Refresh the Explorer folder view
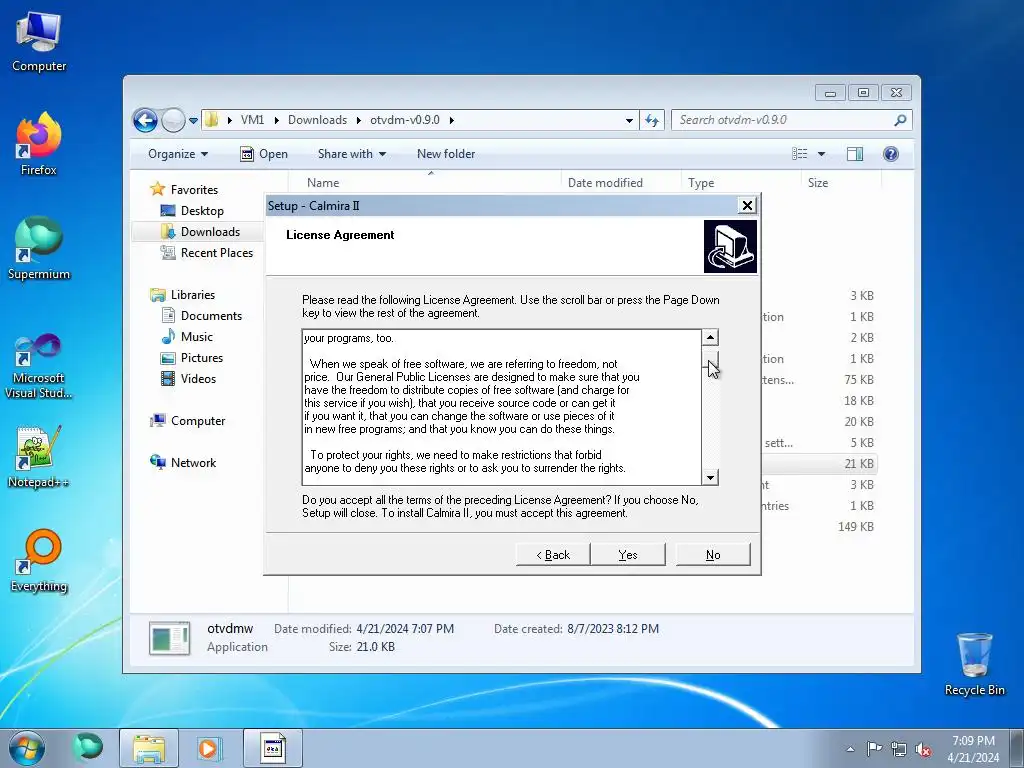This screenshot has width=1024, height=768. point(652,120)
